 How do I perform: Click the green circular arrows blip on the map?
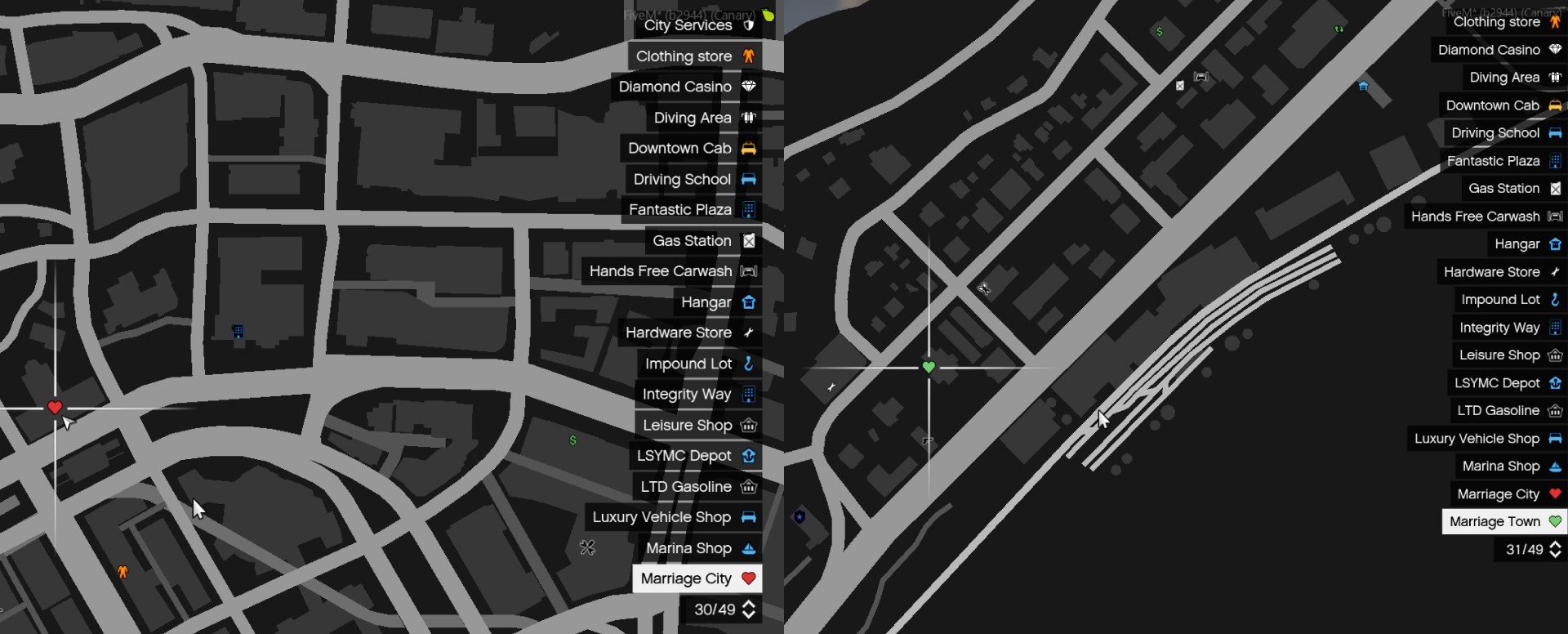pyautogui.click(x=1339, y=29)
